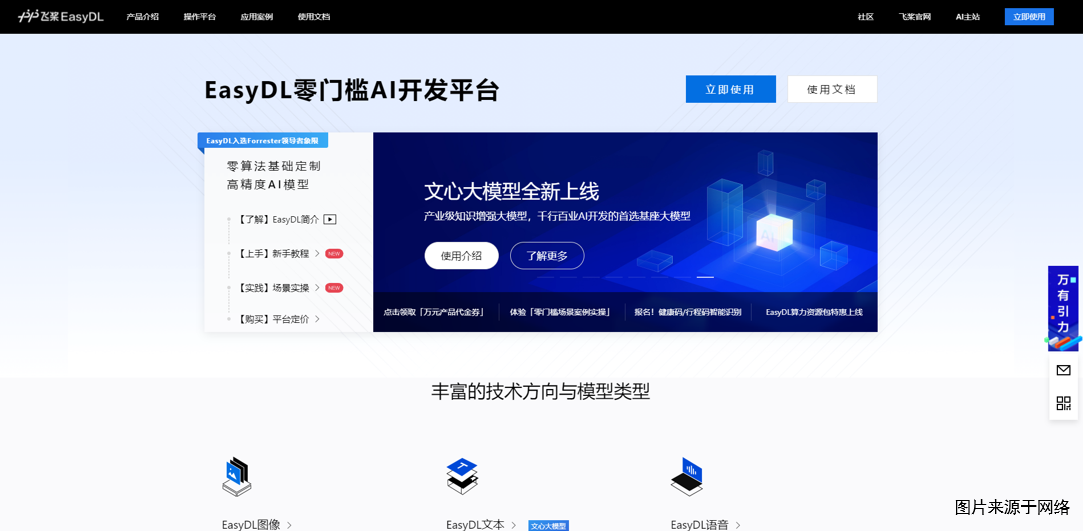
Task: Expand 【购买】平台定价 chevron entry
Action: click(x=317, y=319)
